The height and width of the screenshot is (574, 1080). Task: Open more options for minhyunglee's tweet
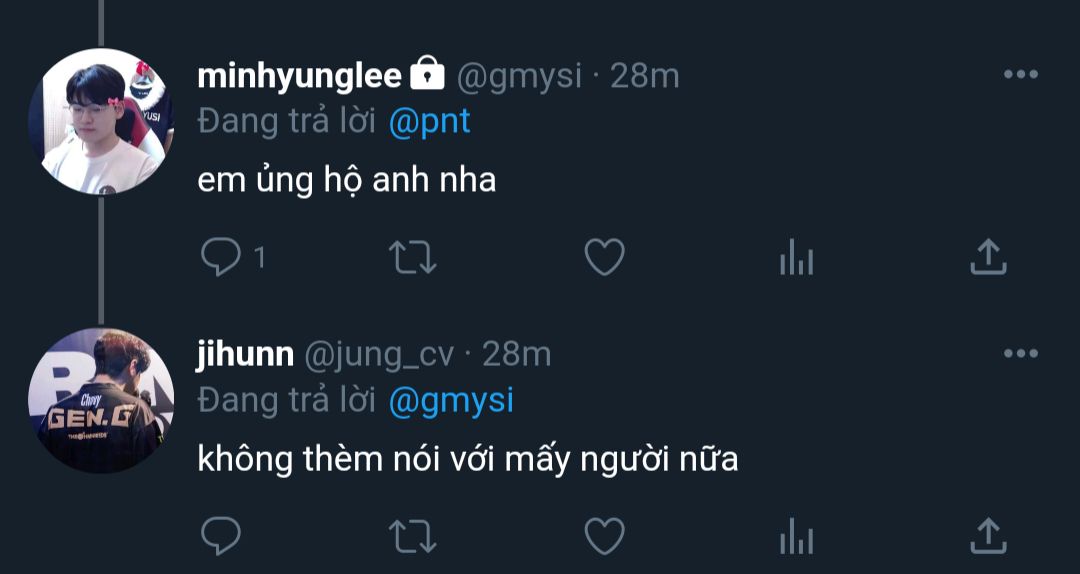1020,75
